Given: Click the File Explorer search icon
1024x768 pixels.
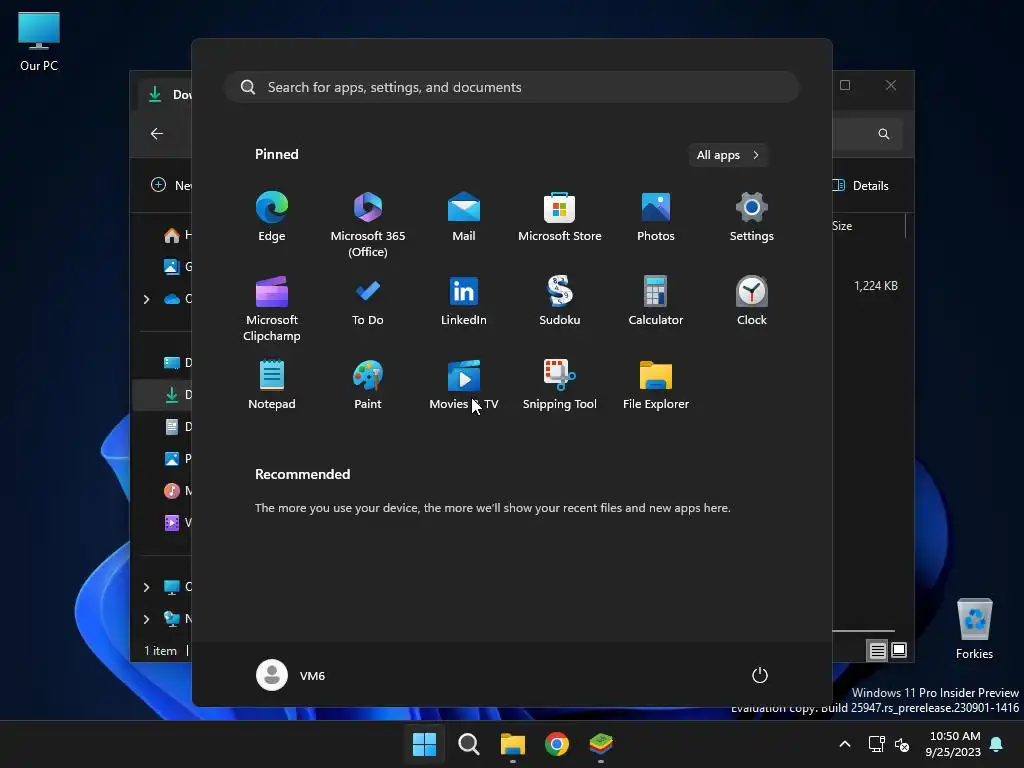Looking at the screenshot, I should (884, 134).
